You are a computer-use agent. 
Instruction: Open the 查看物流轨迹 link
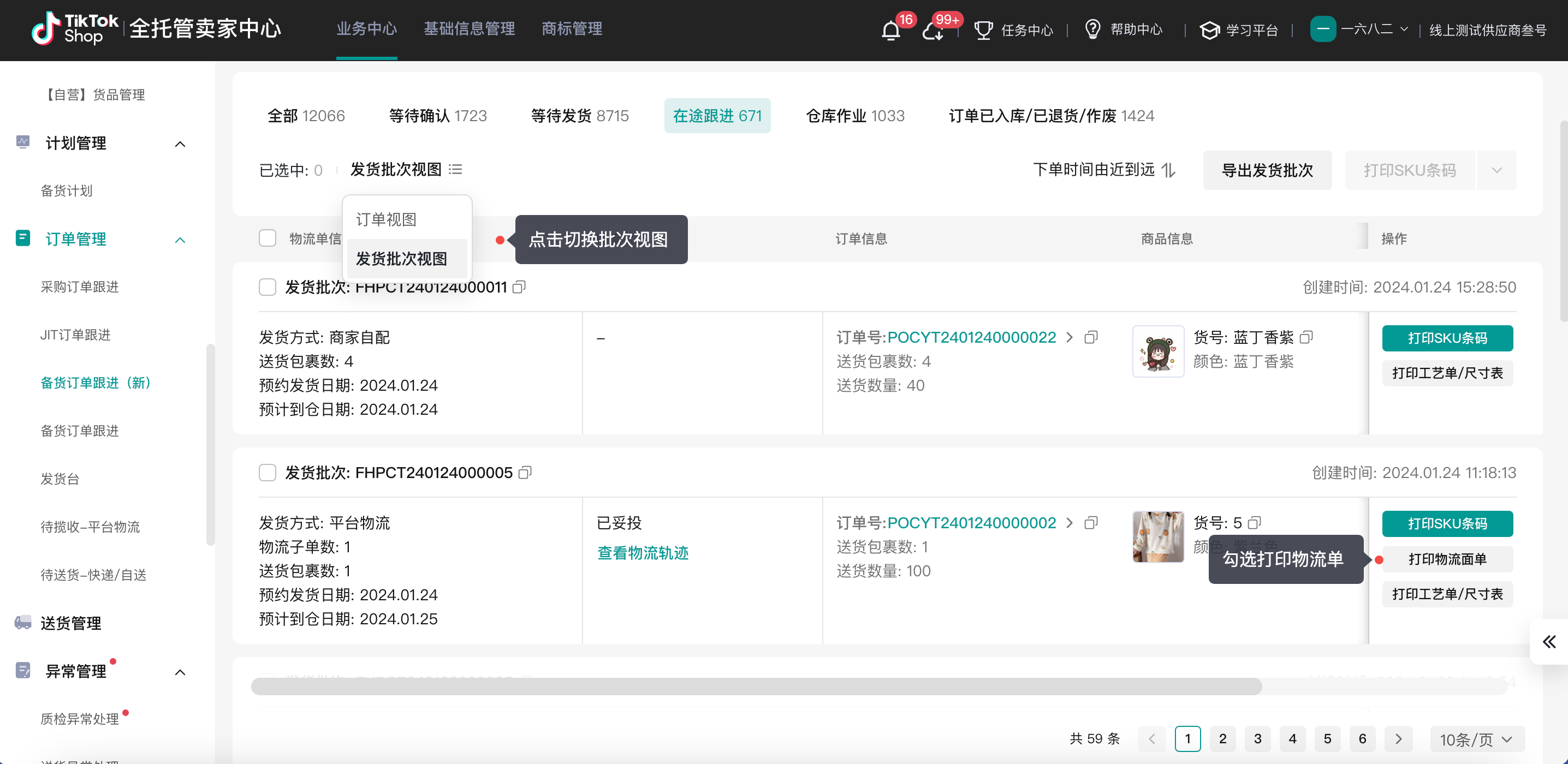point(643,552)
